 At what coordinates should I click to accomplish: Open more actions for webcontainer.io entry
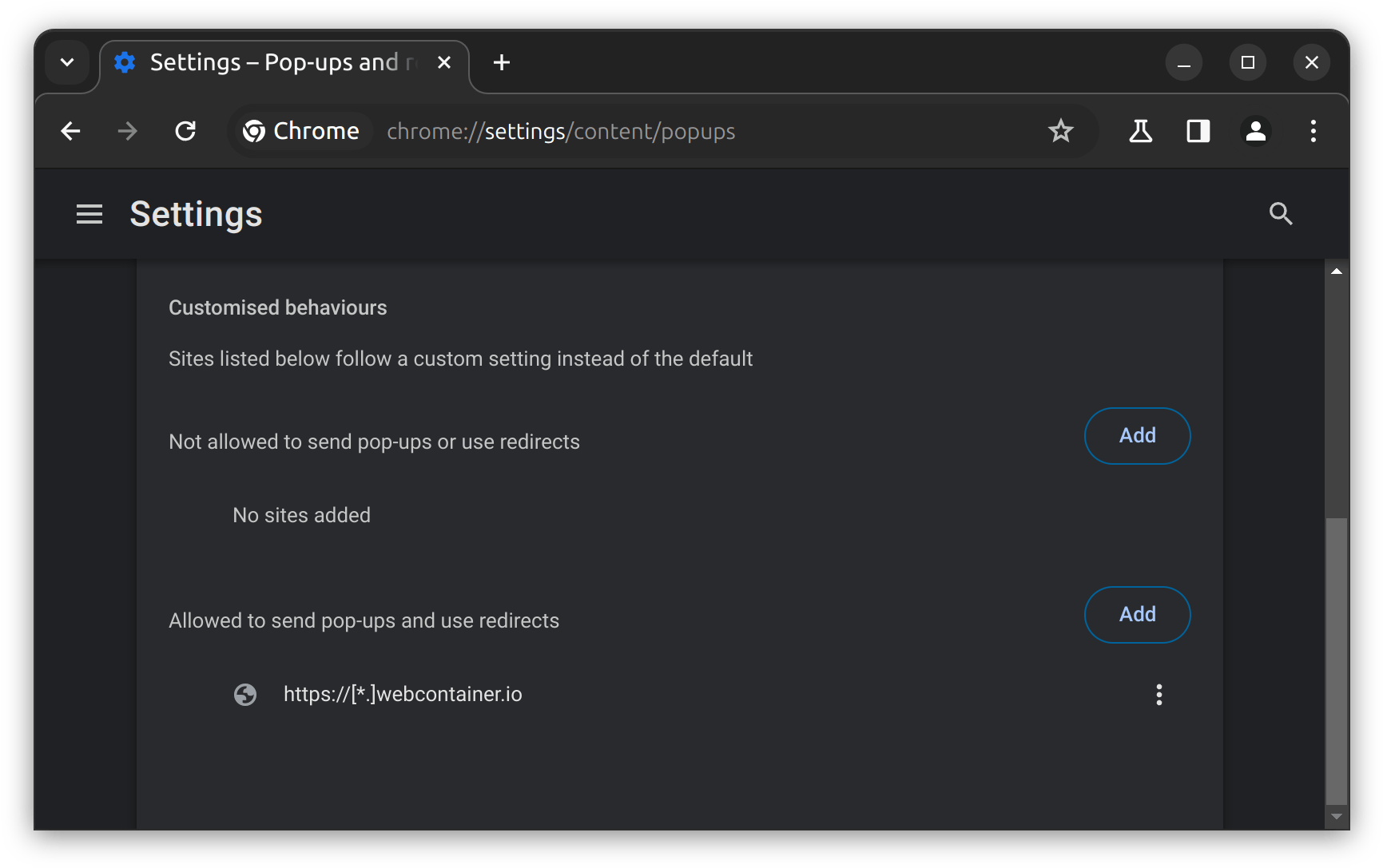point(1158,695)
